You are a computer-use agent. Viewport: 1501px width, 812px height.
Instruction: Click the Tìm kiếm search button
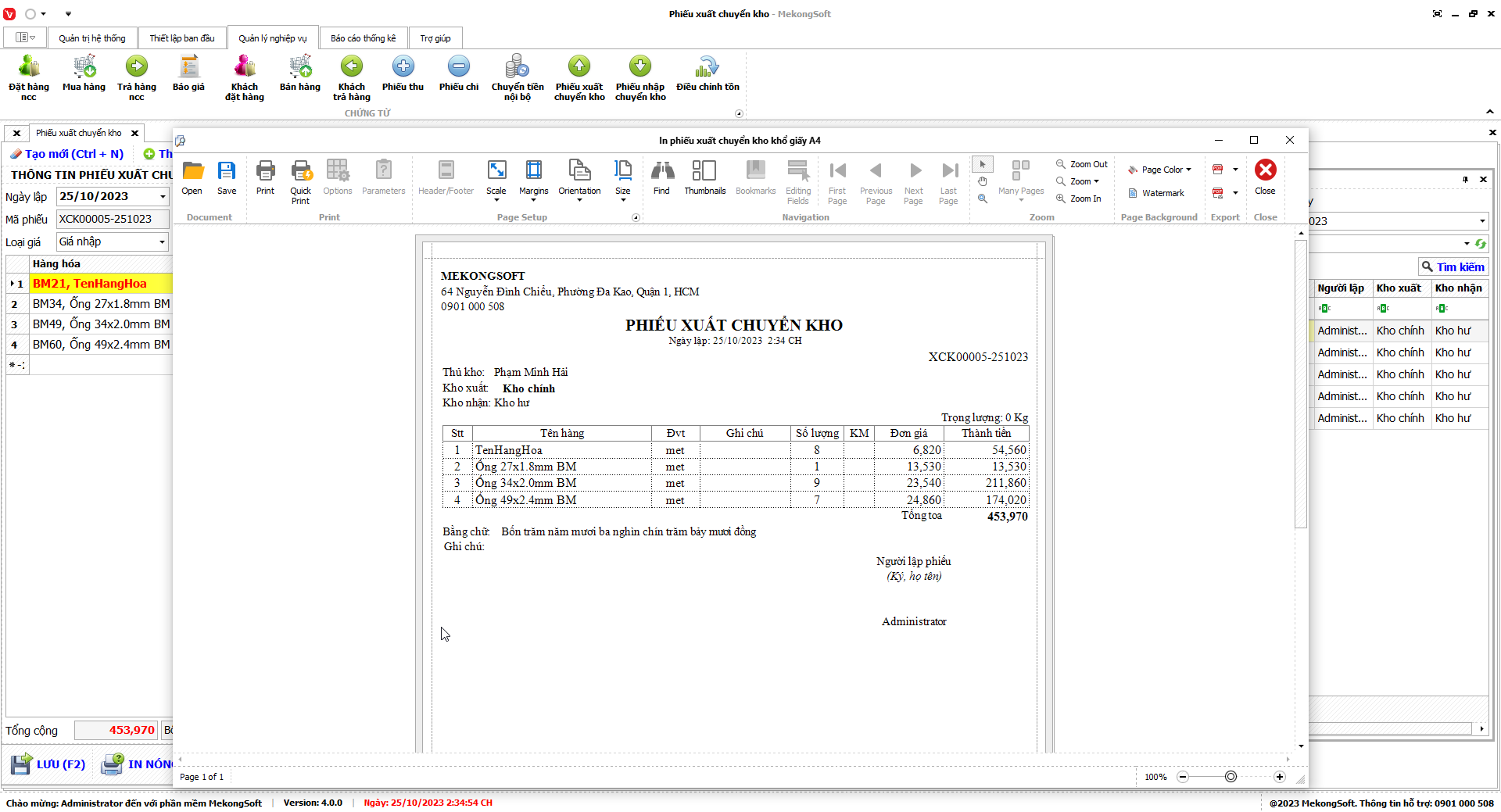[x=1453, y=267]
